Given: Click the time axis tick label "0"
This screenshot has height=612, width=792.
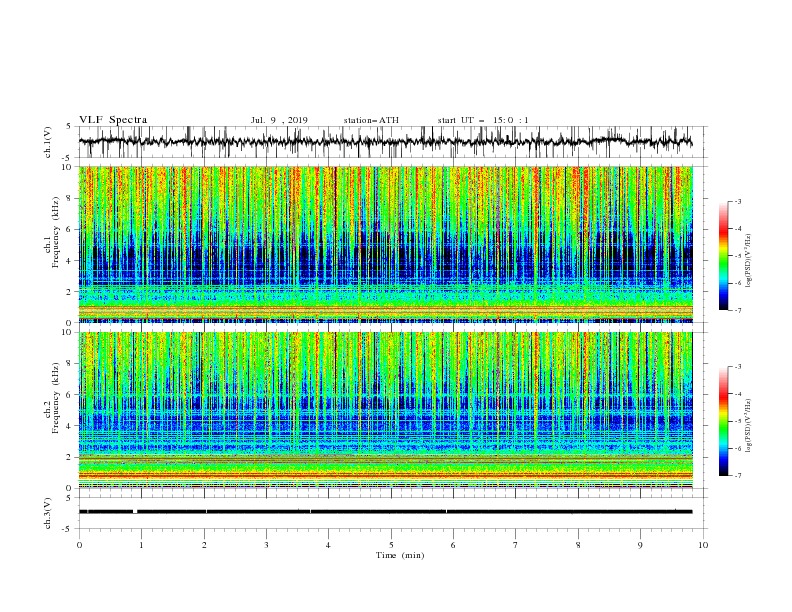Looking at the screenshot, I should coord(79,545).
